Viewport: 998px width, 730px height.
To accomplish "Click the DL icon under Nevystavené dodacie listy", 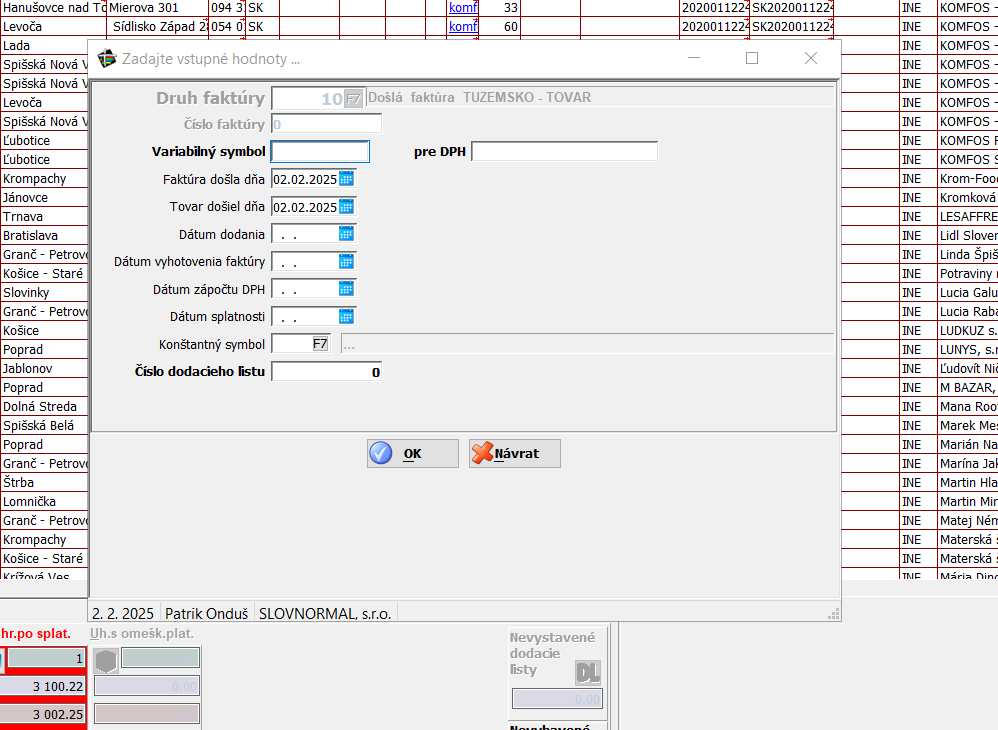I will click(x=588, y=673).
